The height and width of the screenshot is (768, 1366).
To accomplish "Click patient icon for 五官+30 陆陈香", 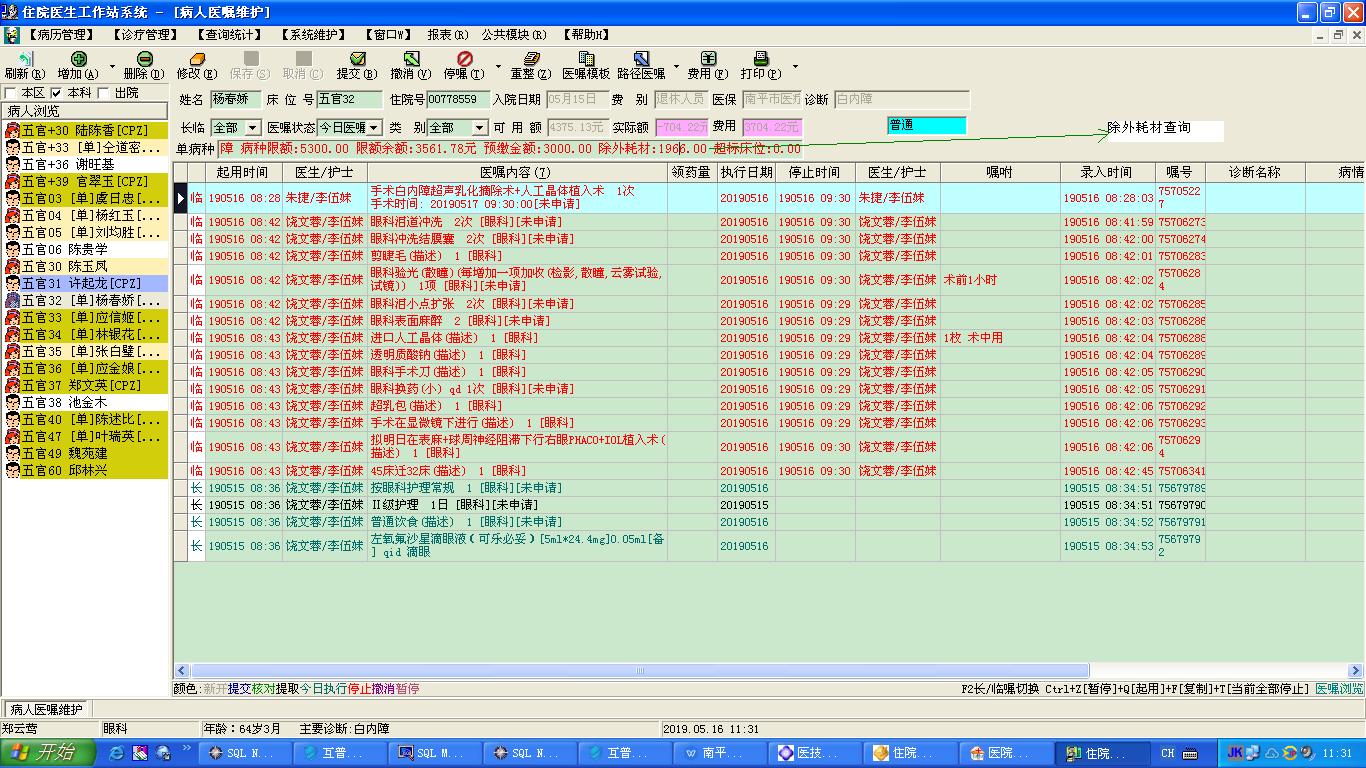I will point(13,130).
